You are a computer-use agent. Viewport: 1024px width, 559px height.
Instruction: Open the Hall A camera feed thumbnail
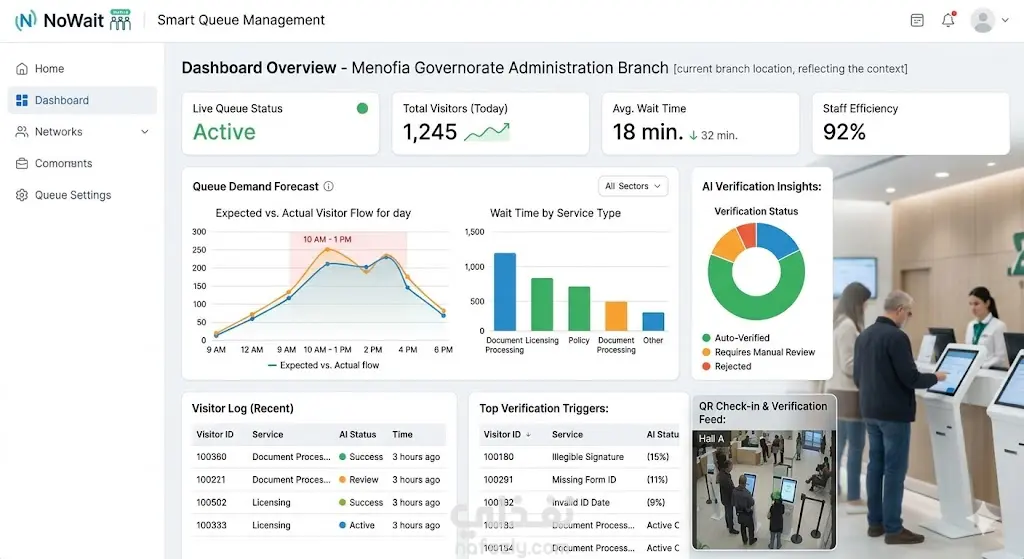tap(764, 489)
